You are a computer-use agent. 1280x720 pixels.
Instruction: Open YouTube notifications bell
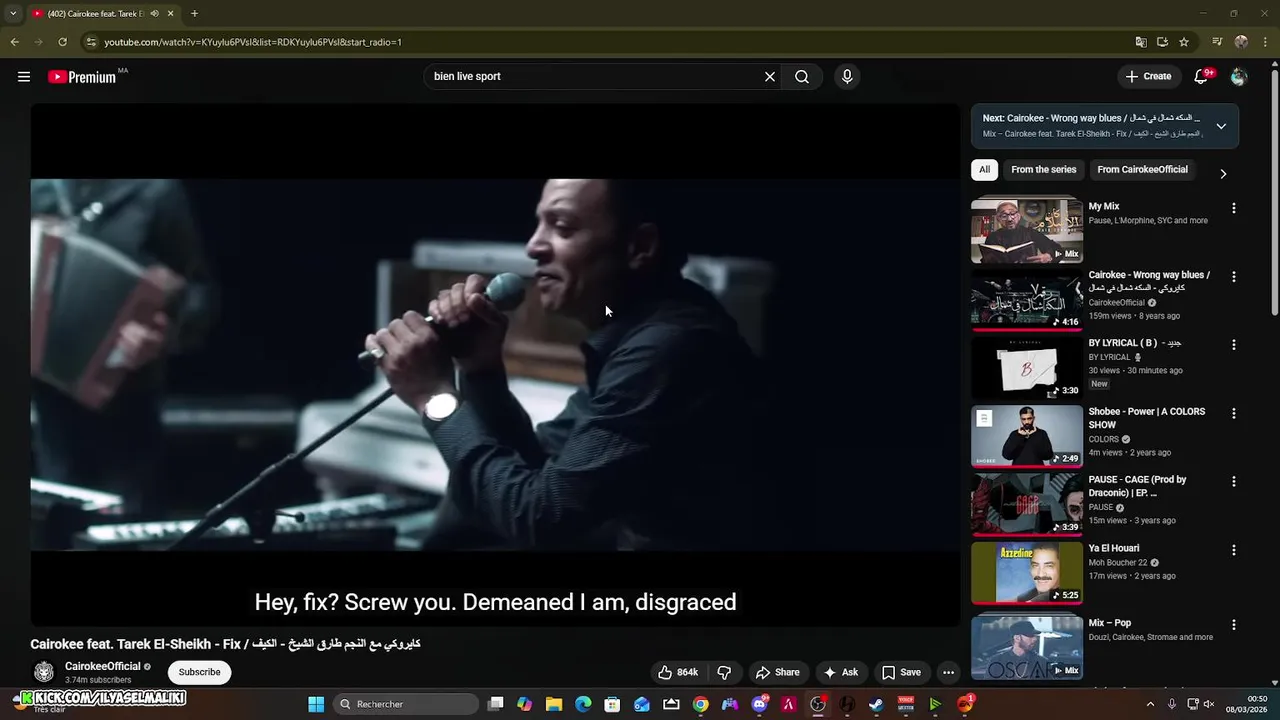pyautogui.click(x=1203, y=76)
